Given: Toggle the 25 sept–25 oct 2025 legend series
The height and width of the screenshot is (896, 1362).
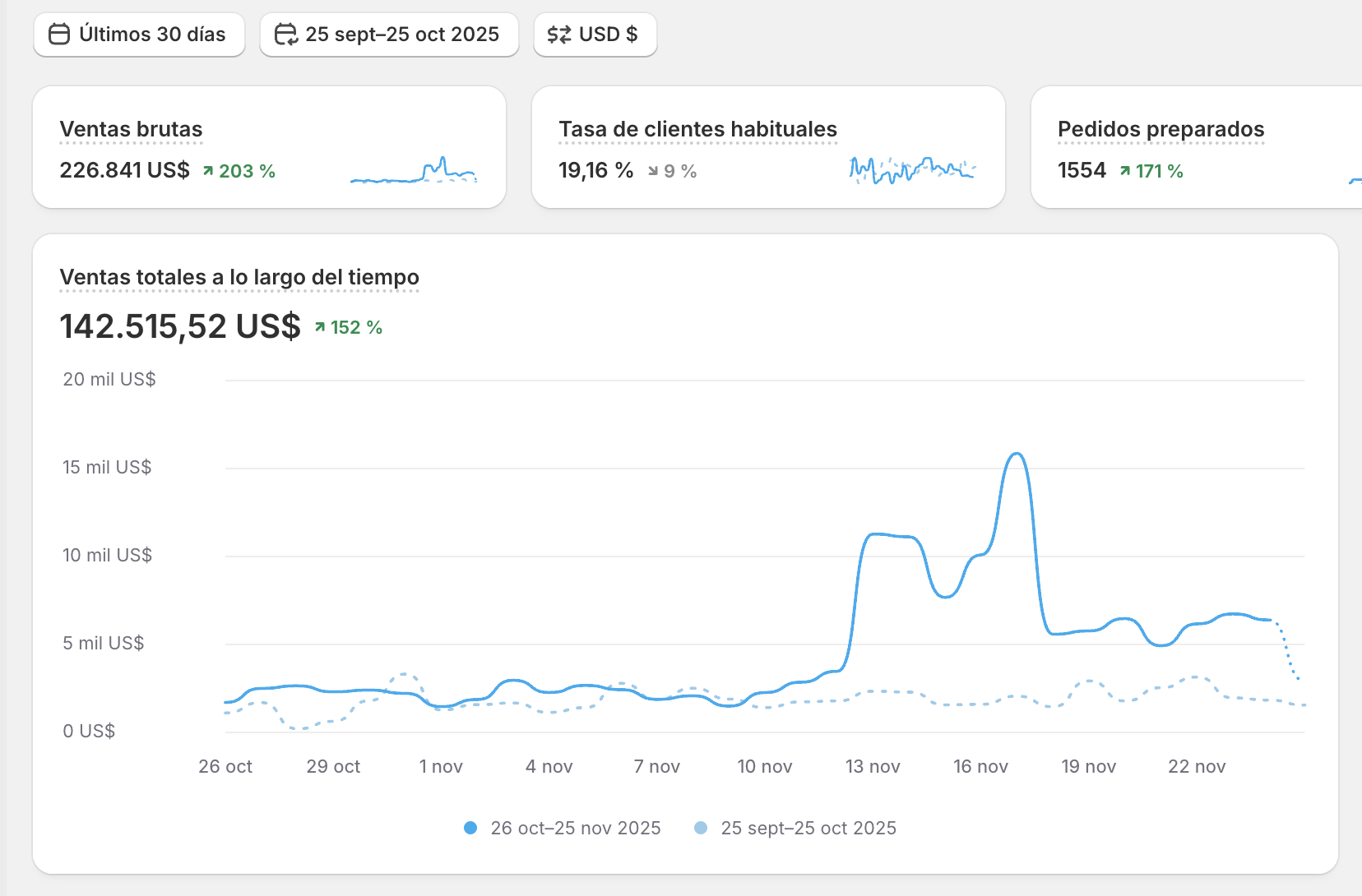Looking at the screenshot, I should pos(795,828).
